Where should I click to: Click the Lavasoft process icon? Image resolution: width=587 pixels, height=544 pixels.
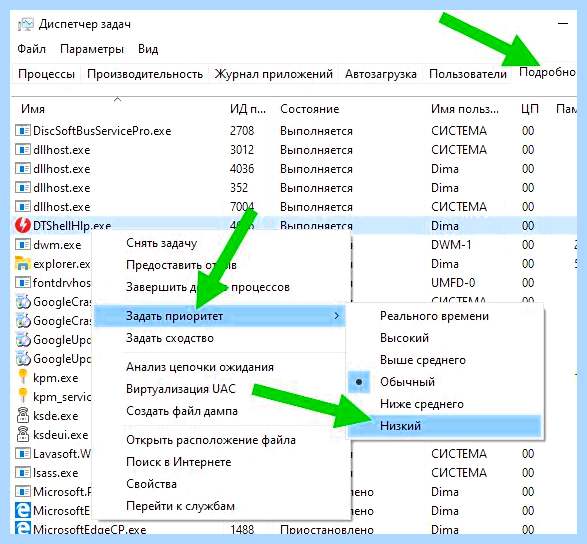point(22,454)
